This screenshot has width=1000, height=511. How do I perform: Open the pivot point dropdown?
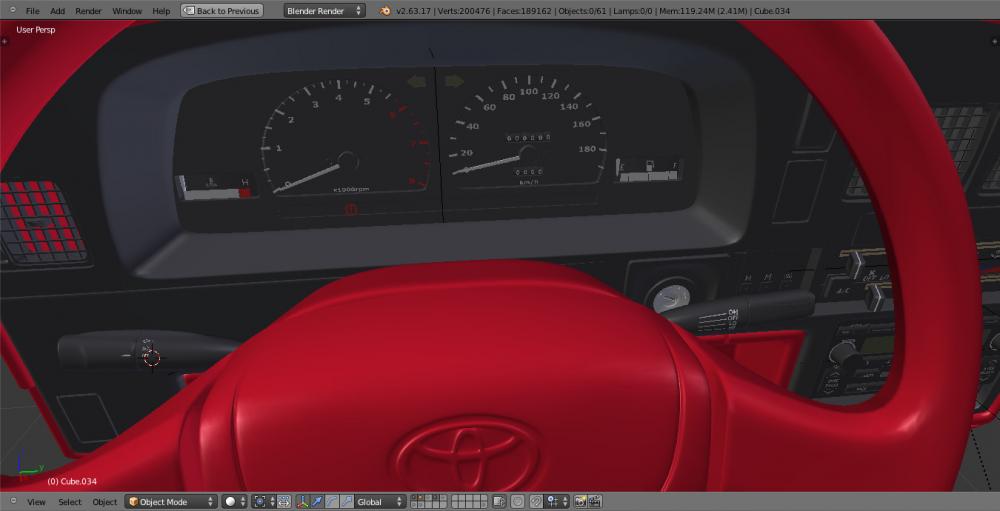(263, 502)
